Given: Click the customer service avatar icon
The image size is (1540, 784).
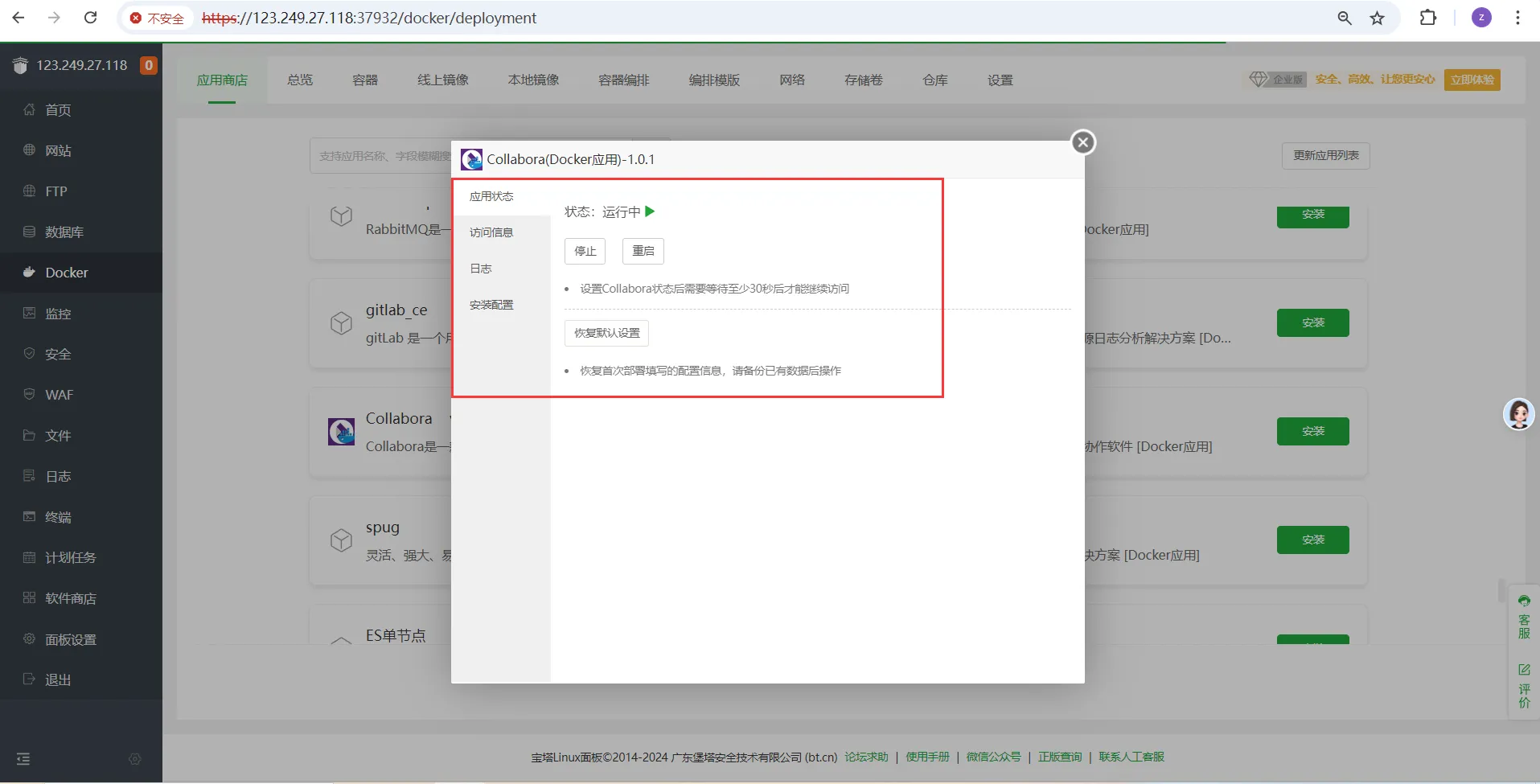Looking at the screenshot, I should point(1518,414).
